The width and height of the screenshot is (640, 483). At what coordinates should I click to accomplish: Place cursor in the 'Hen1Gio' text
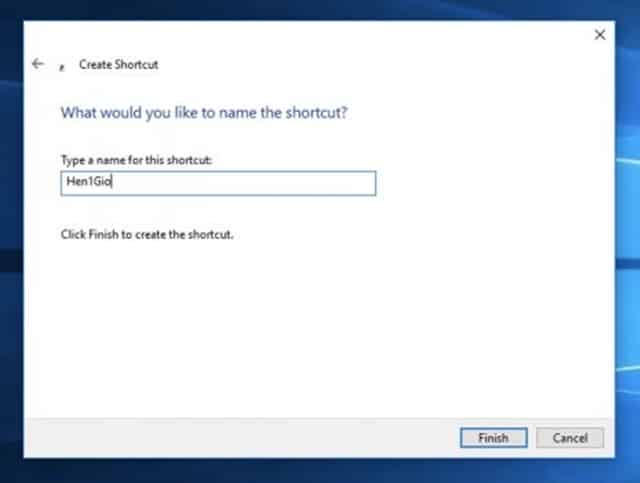[85, 183]
